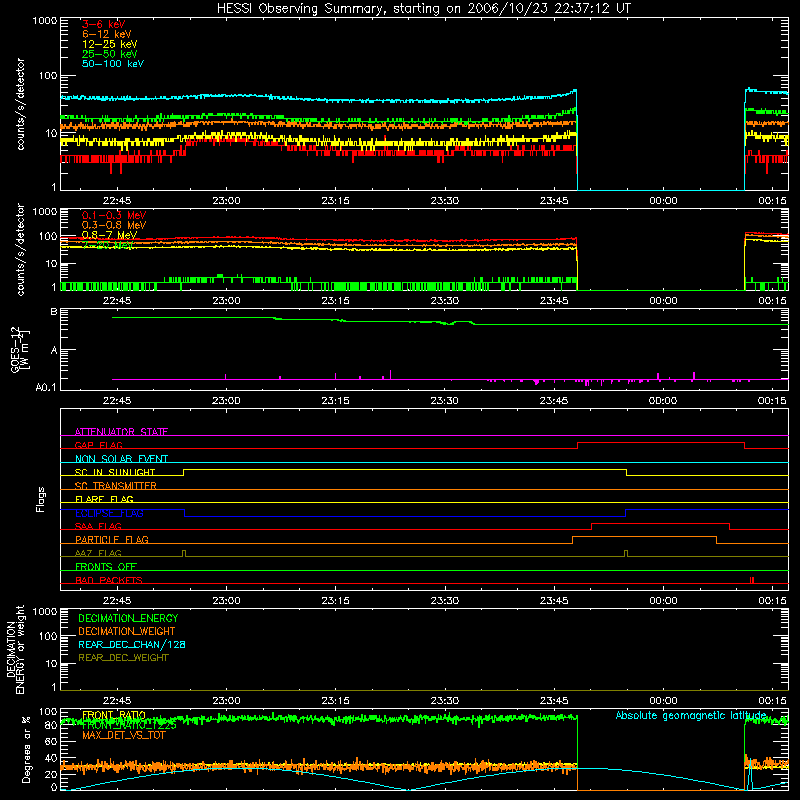This screenshot has height=800, width=800.
Task: Select the SC_TRANSMITTER flag label
Action: pyautogui.click(x=116, y=486)
